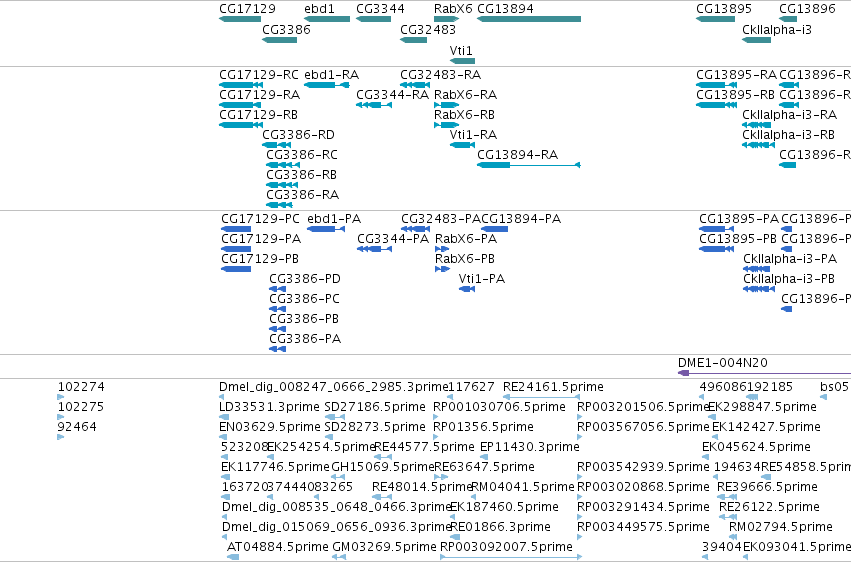851x562 pixels.
Task: Click the Vti1 gene feature
Action: 462,61
